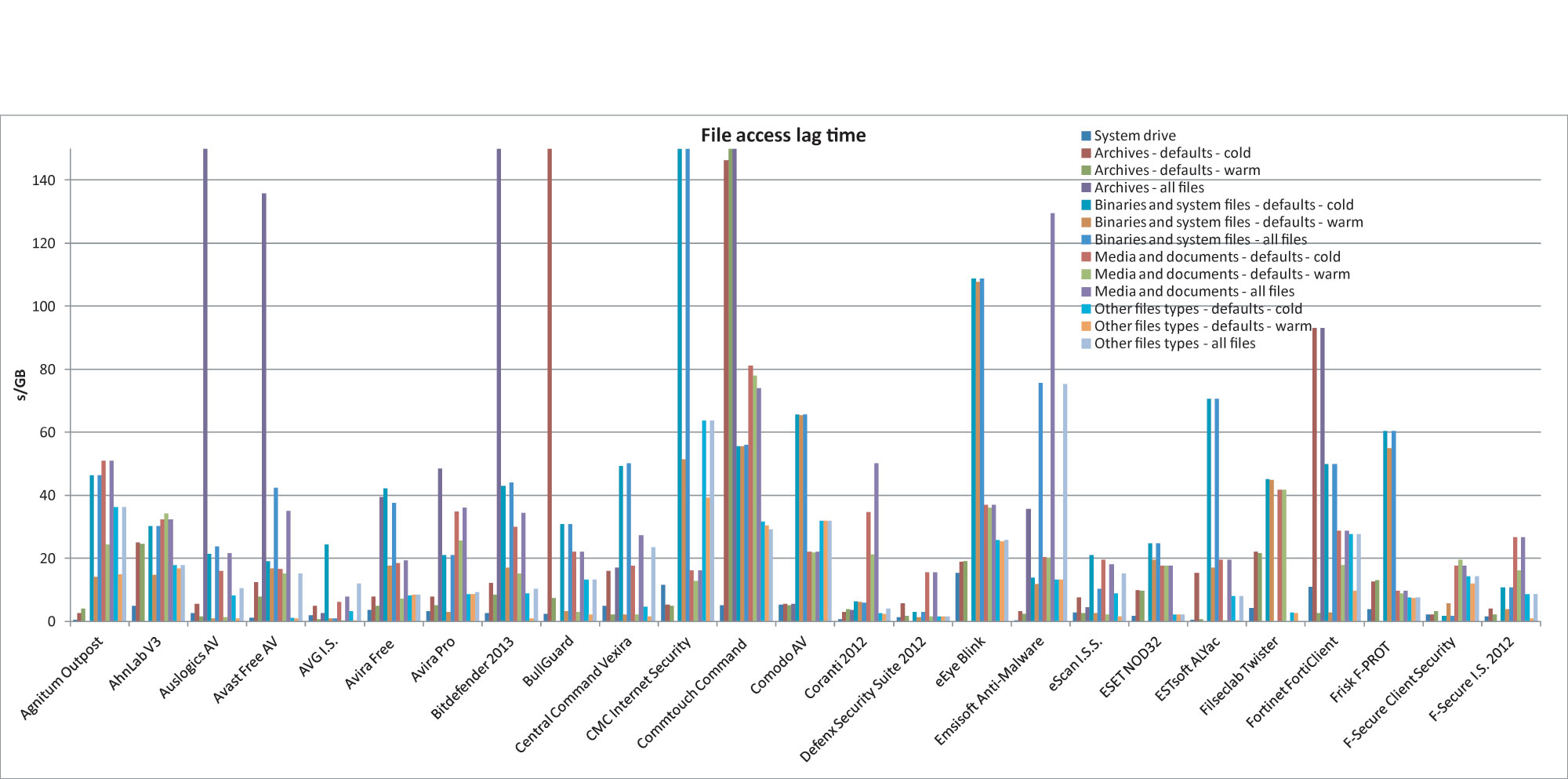This screenshot has width=1568, height=779.
Task: Click legend text Other files types - all files
Action: click(x=1175, y=343)
